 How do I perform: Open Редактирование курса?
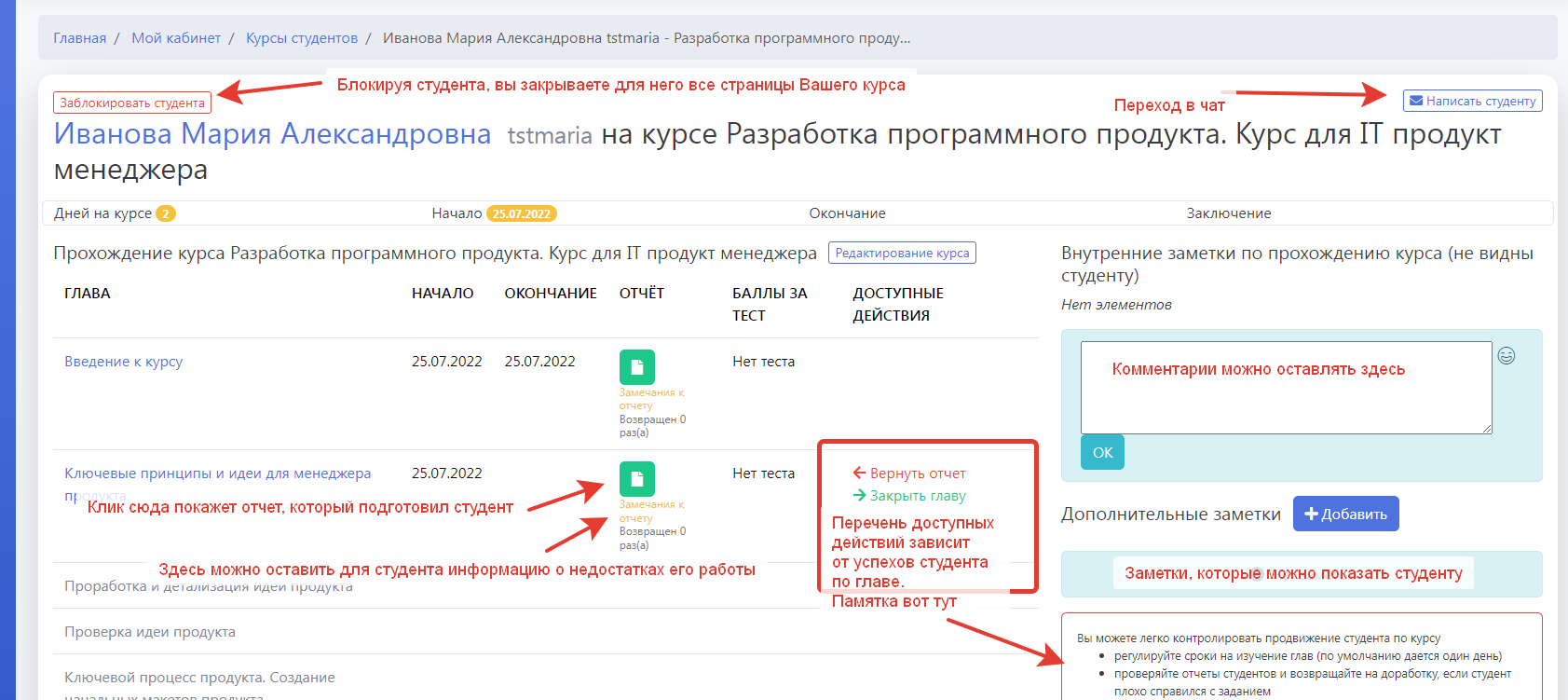[x=901, y=253]
